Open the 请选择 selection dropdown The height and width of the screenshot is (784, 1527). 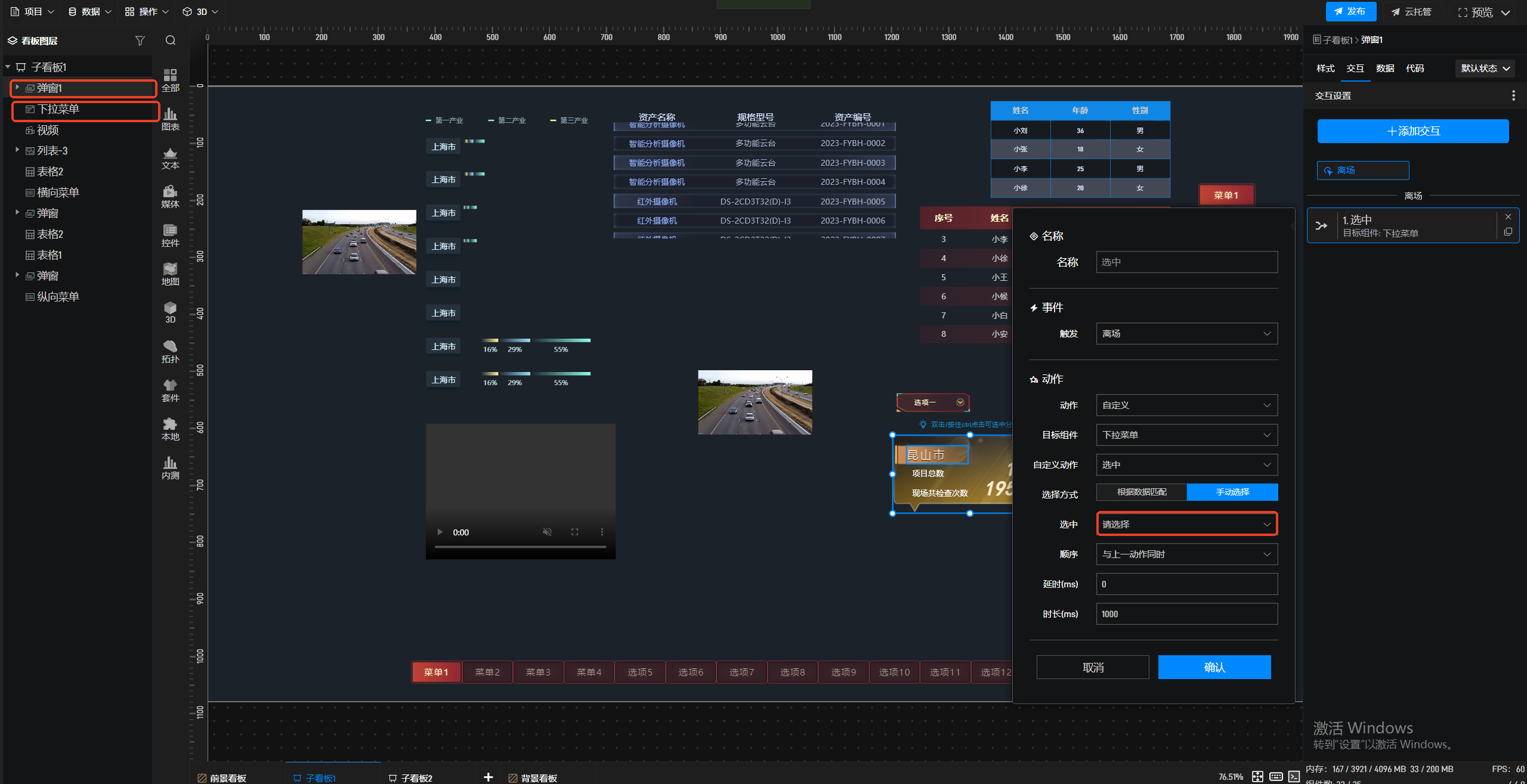pos(1186,525)
